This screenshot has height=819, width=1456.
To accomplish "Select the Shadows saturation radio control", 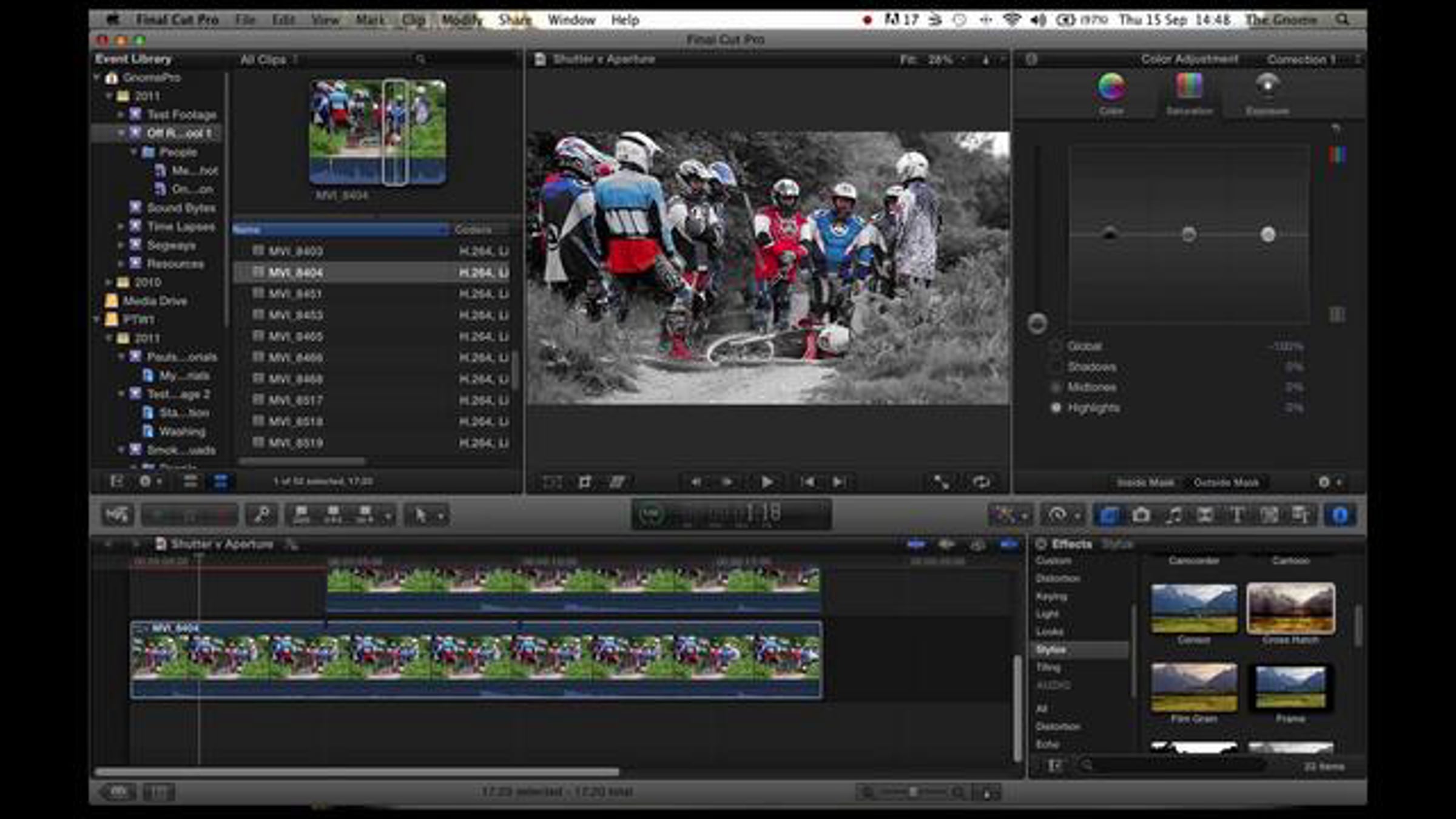I will tap(1056, 367).
